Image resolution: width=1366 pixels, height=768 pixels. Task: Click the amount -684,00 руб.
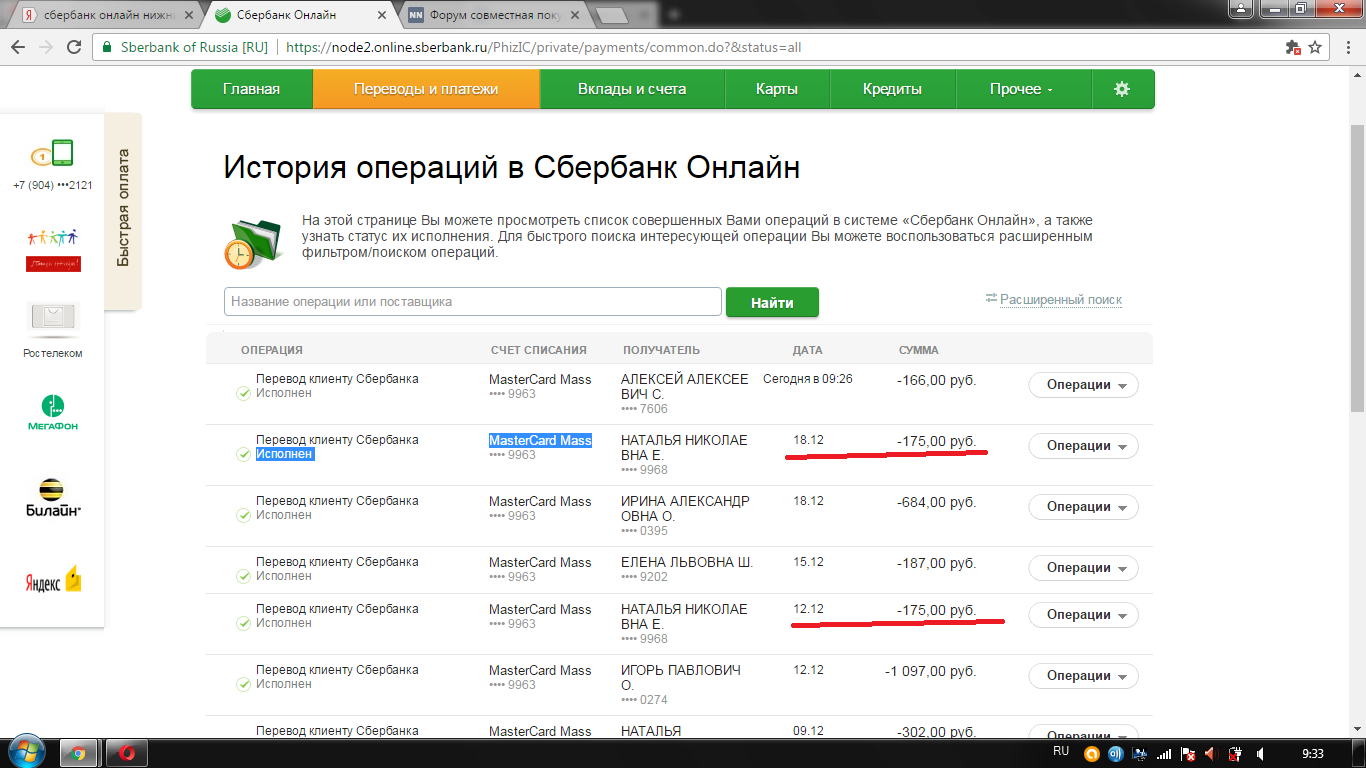click(x=936, y=501)
